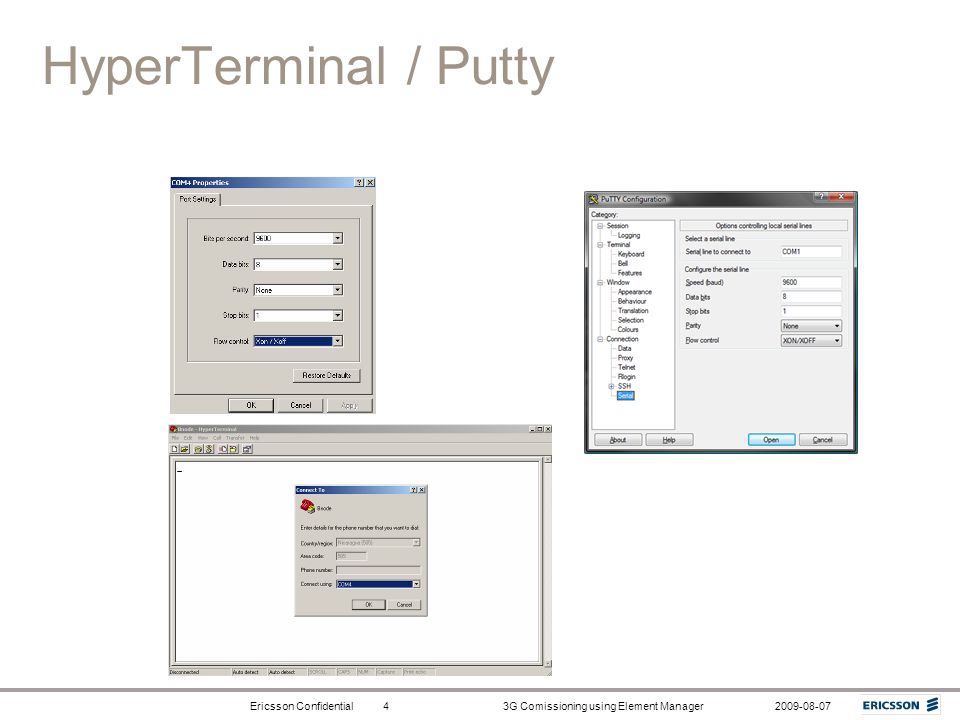This screenshot has width=960, height=720.
Task: Select Bell in PuTTY category tree
Action: [x=623, y=263]
